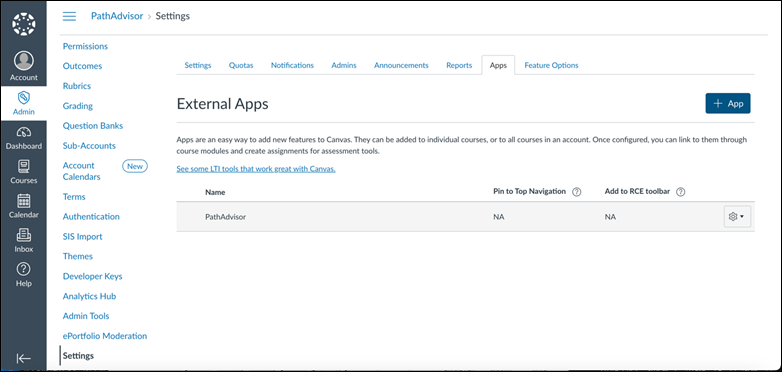Viewport: 782px width, 372px height.
Task: Click the Name column header
Action: coord(215,192)
